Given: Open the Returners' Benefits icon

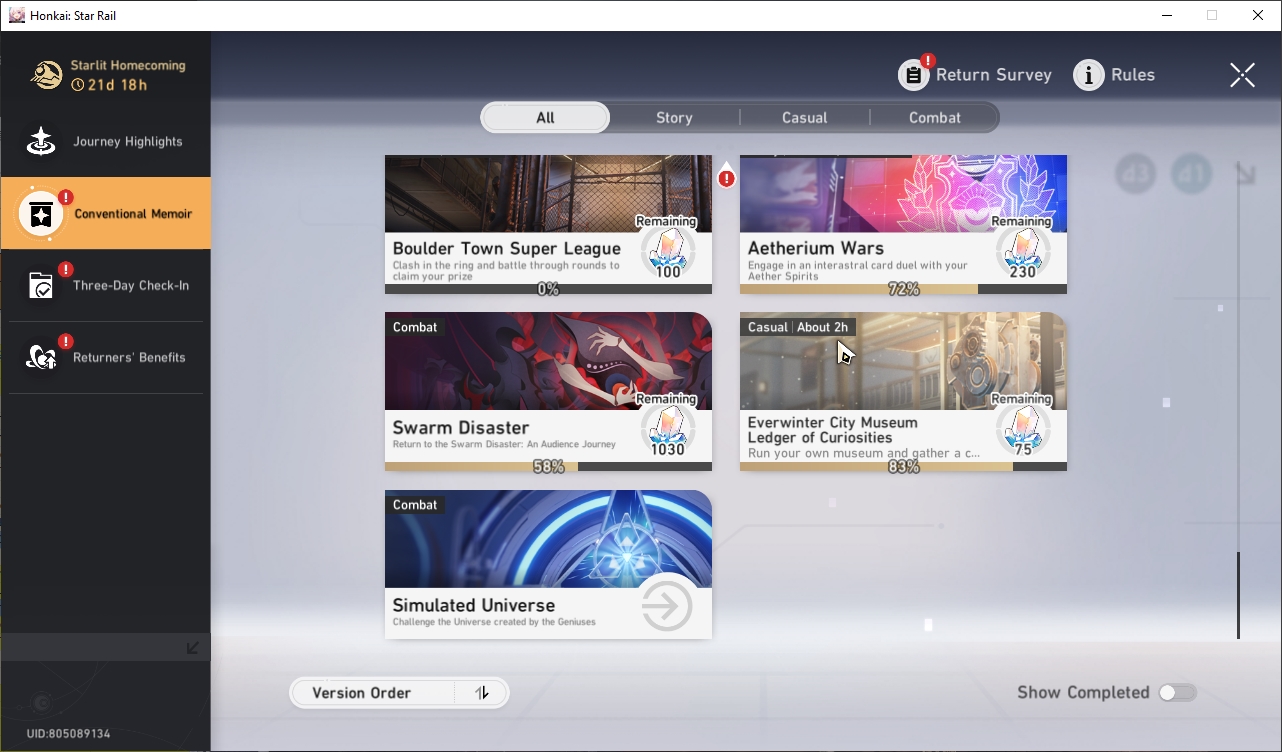Looking at the screenshot, I should pos(41,357).
